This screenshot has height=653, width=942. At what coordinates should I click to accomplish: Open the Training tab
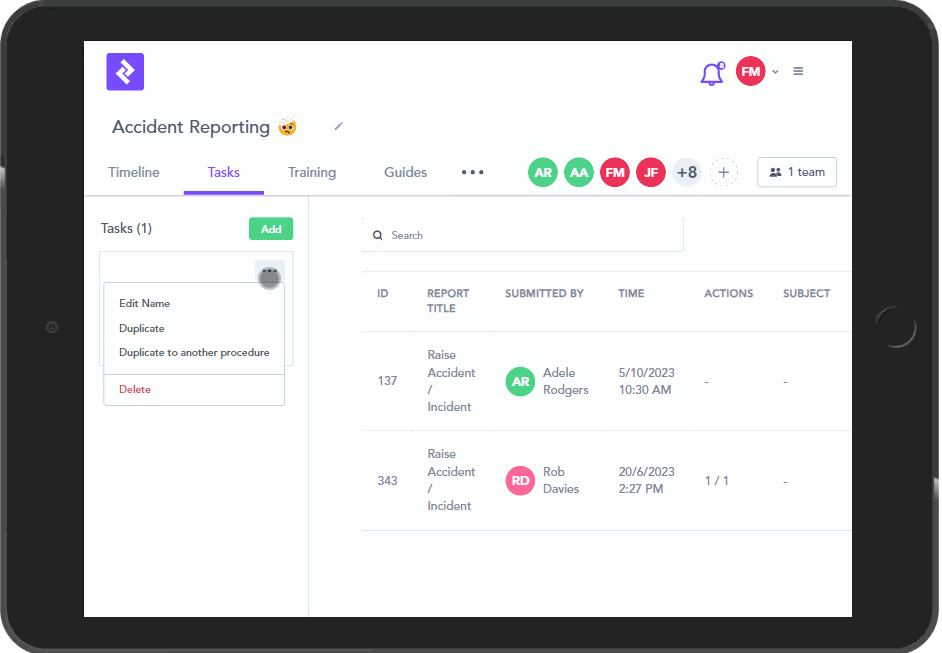point(312,172)
